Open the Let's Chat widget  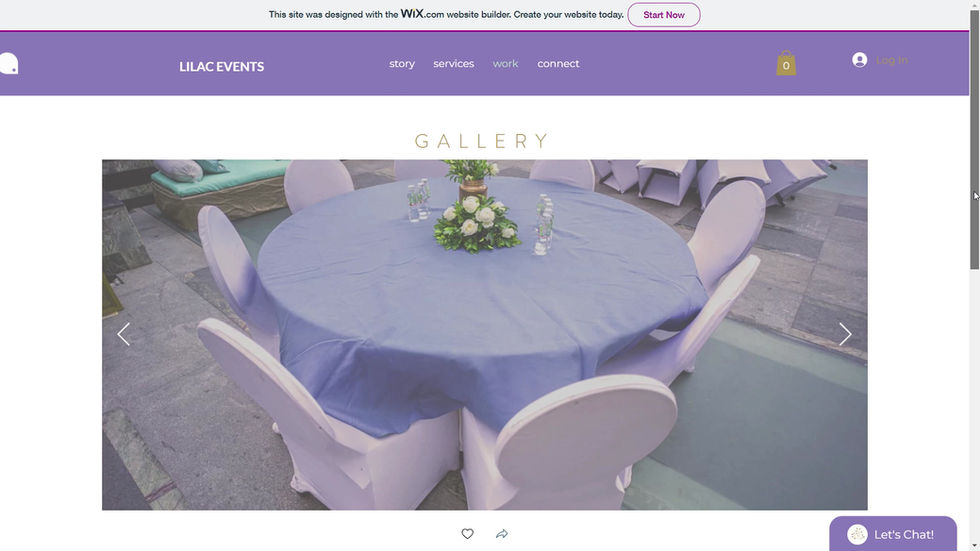(x=893, y=534)
